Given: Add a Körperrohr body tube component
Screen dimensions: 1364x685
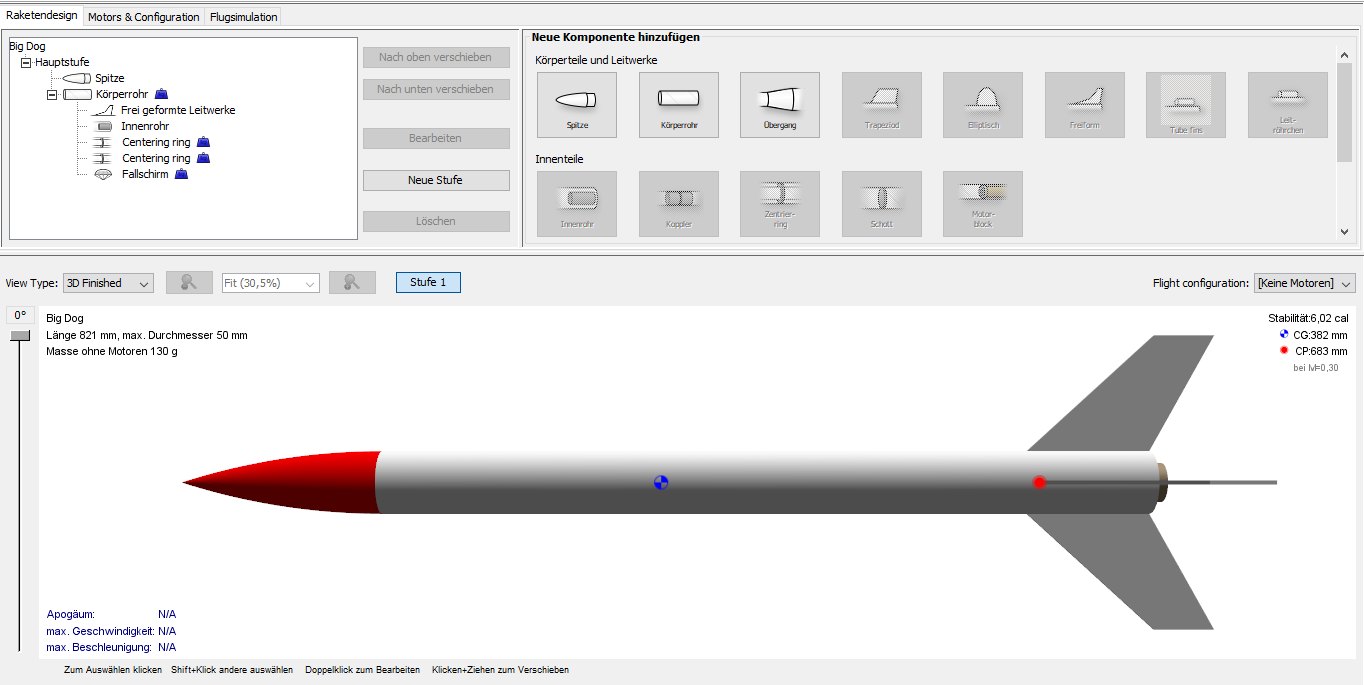Looking at the screenshot, I should point(678,104).
